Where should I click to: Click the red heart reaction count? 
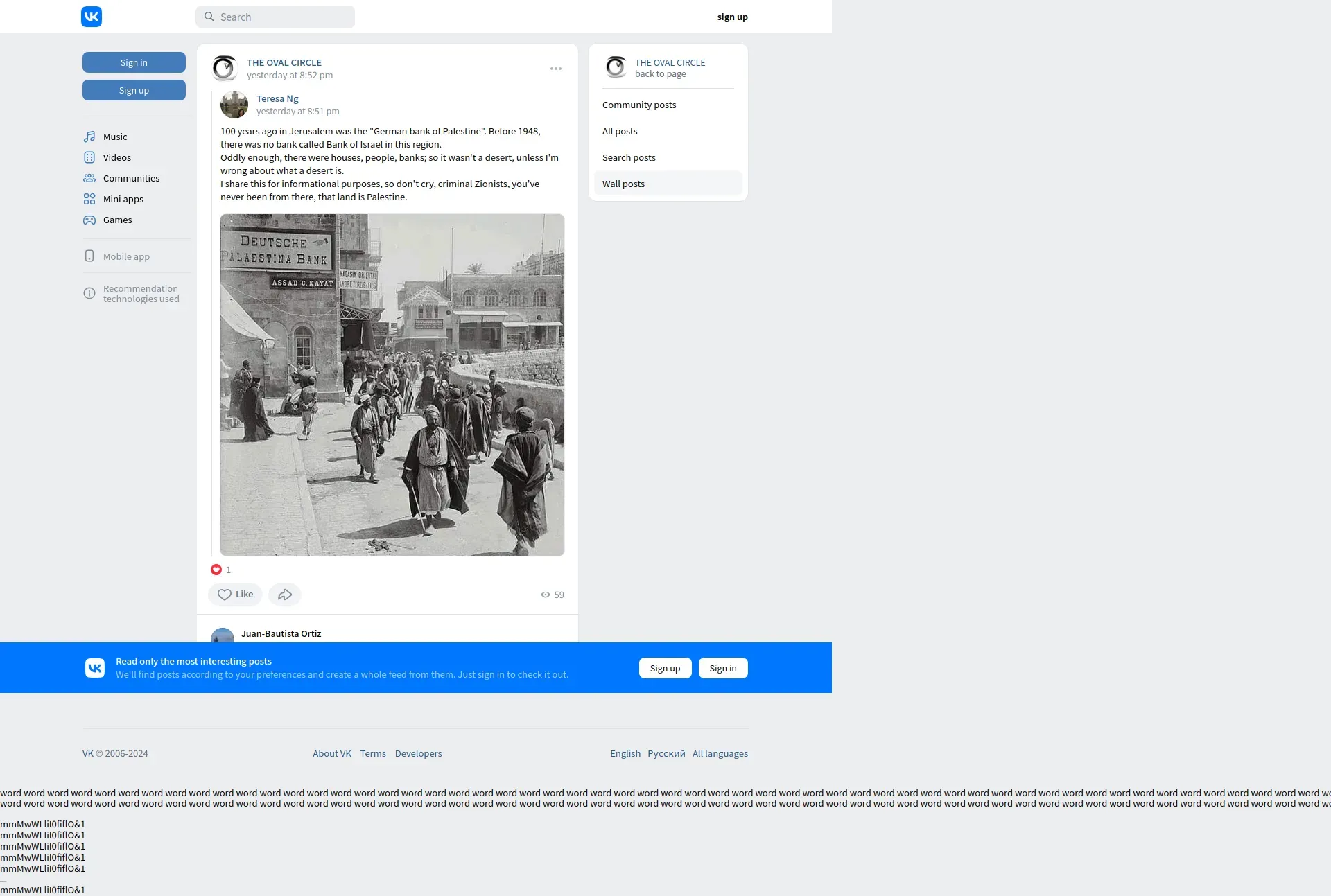point(220,570)
